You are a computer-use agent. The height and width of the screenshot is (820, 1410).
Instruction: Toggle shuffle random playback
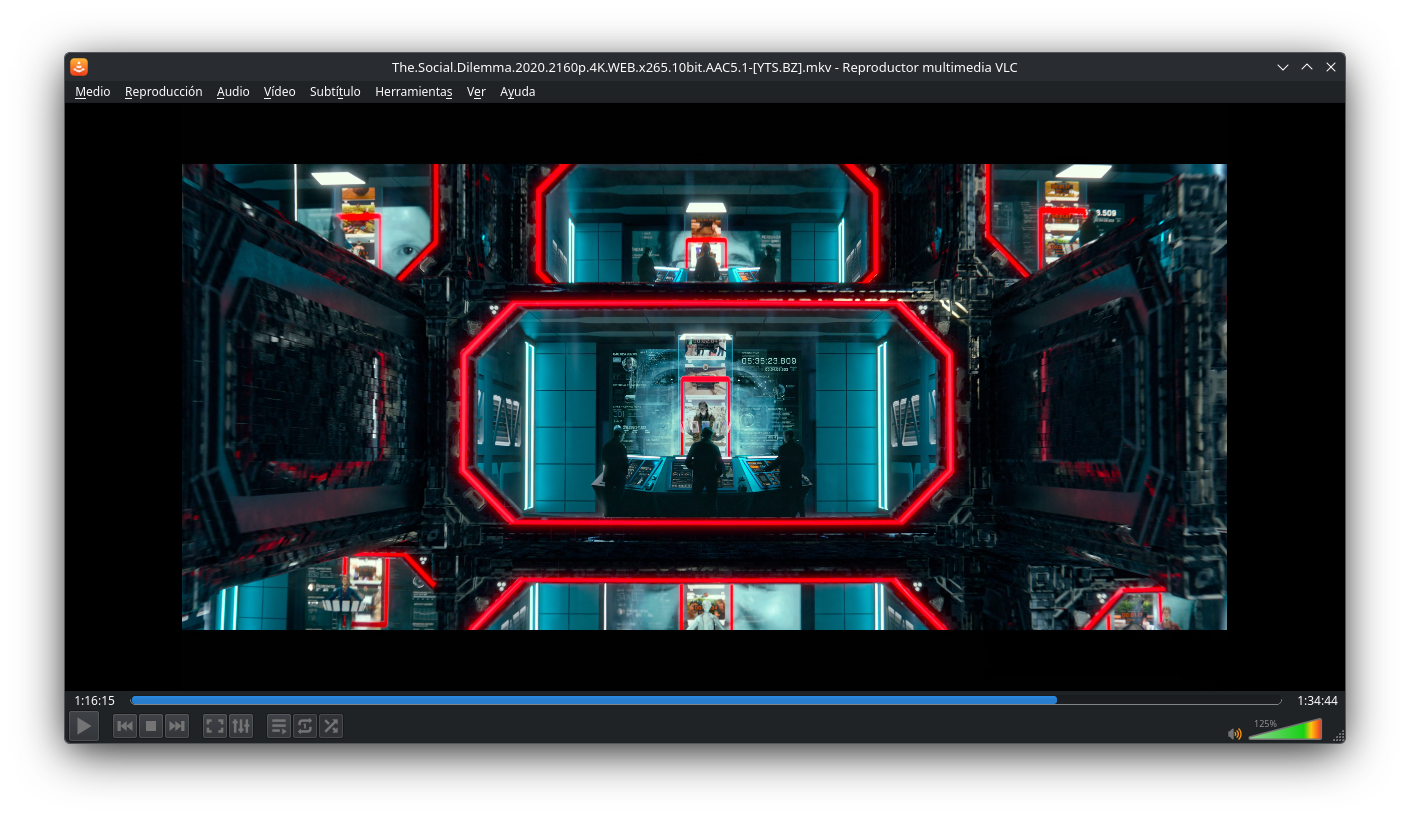pos(331,726)
